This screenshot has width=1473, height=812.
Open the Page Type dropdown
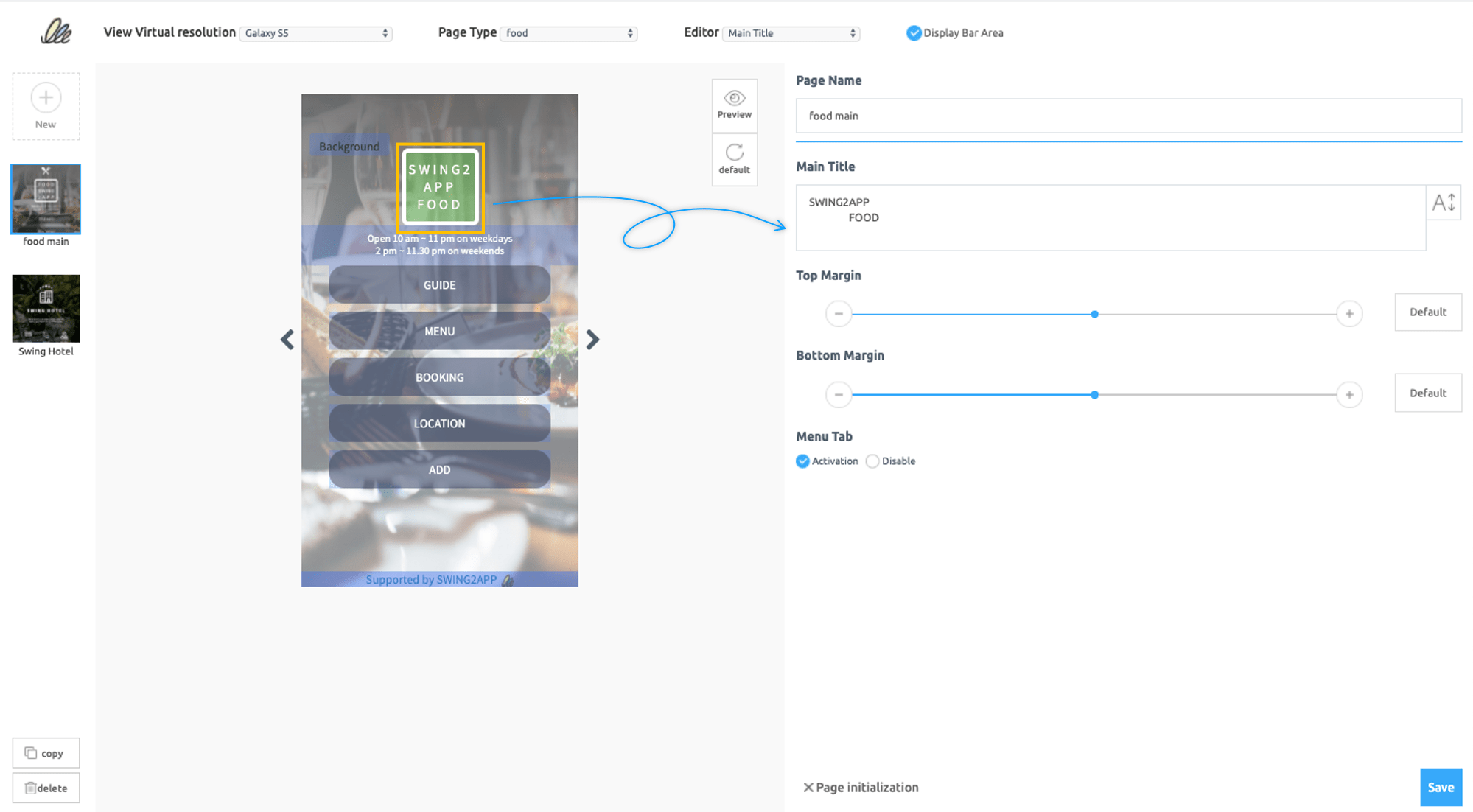pos(568,33)
